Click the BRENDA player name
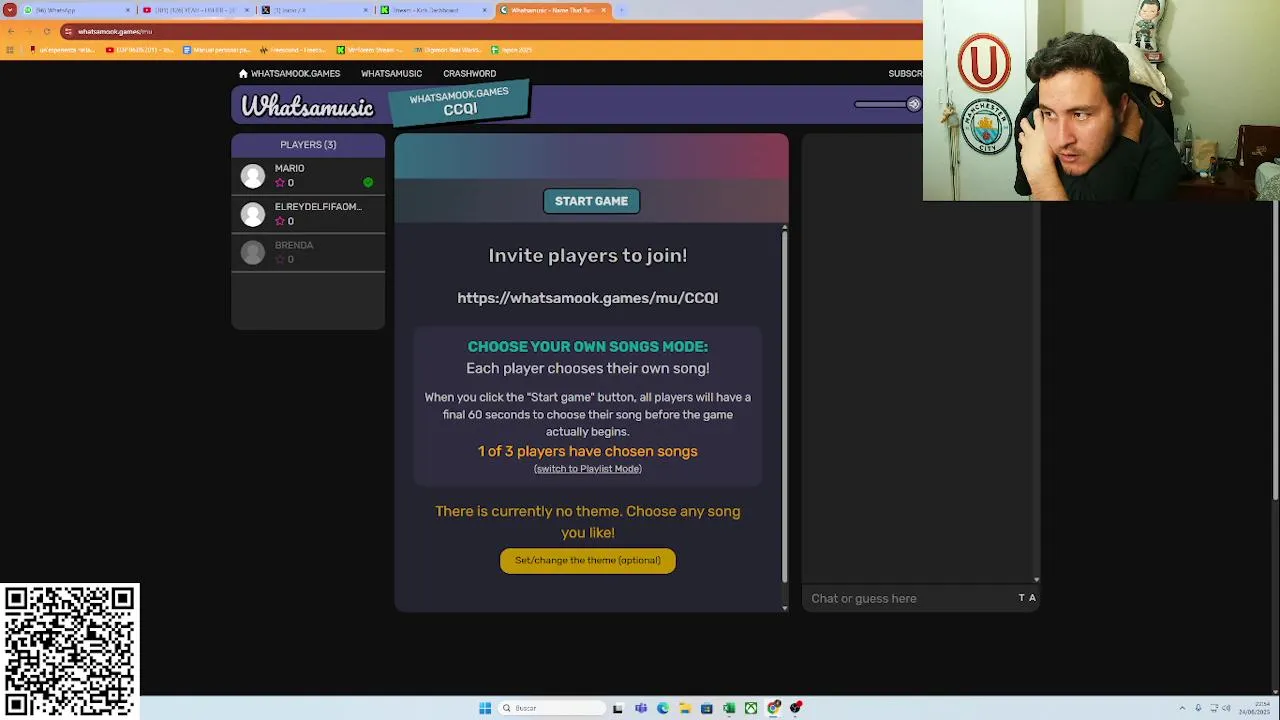The image size is (1280, 720). (294, 245)
